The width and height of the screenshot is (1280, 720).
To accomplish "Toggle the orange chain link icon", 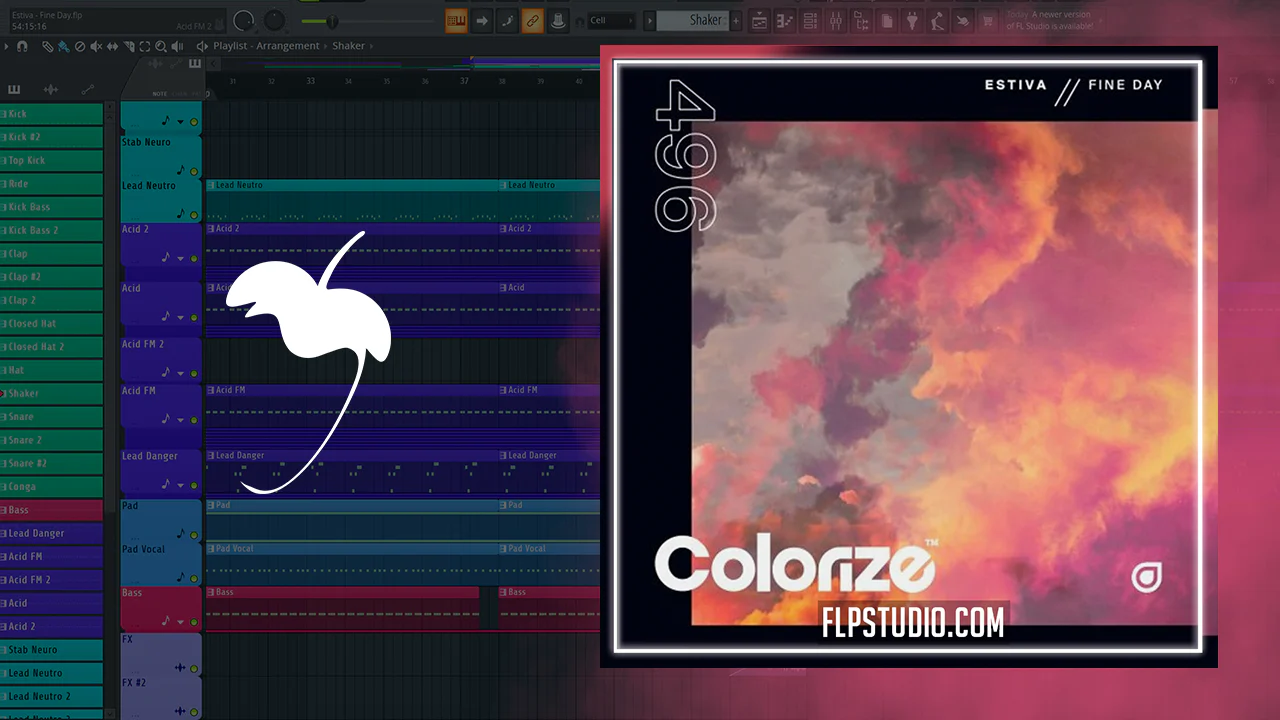I will [532, 20].
